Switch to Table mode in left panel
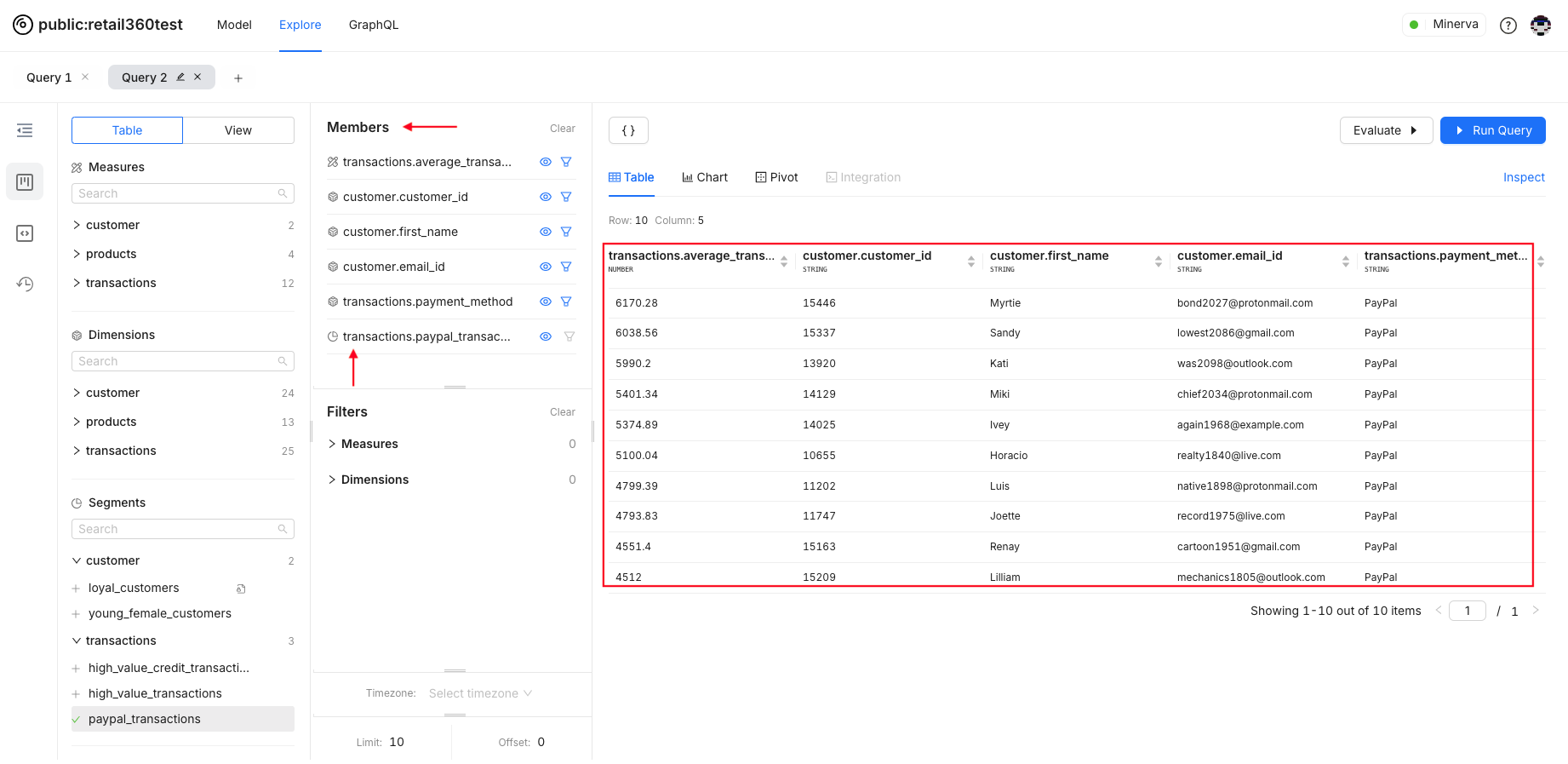This screenshot has width=1568, height=764. click(127, 130)
